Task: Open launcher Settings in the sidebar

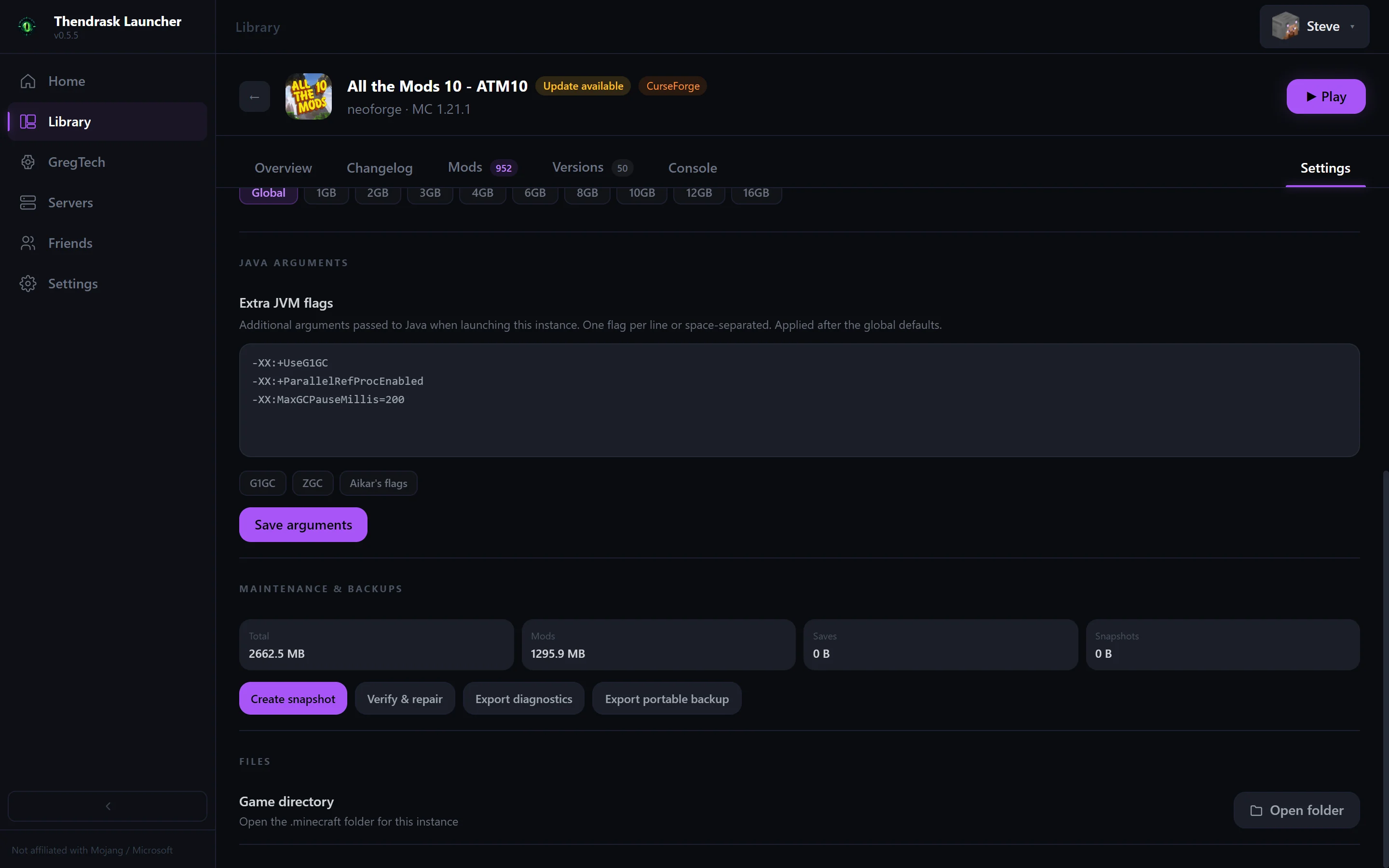Action: 108,284
